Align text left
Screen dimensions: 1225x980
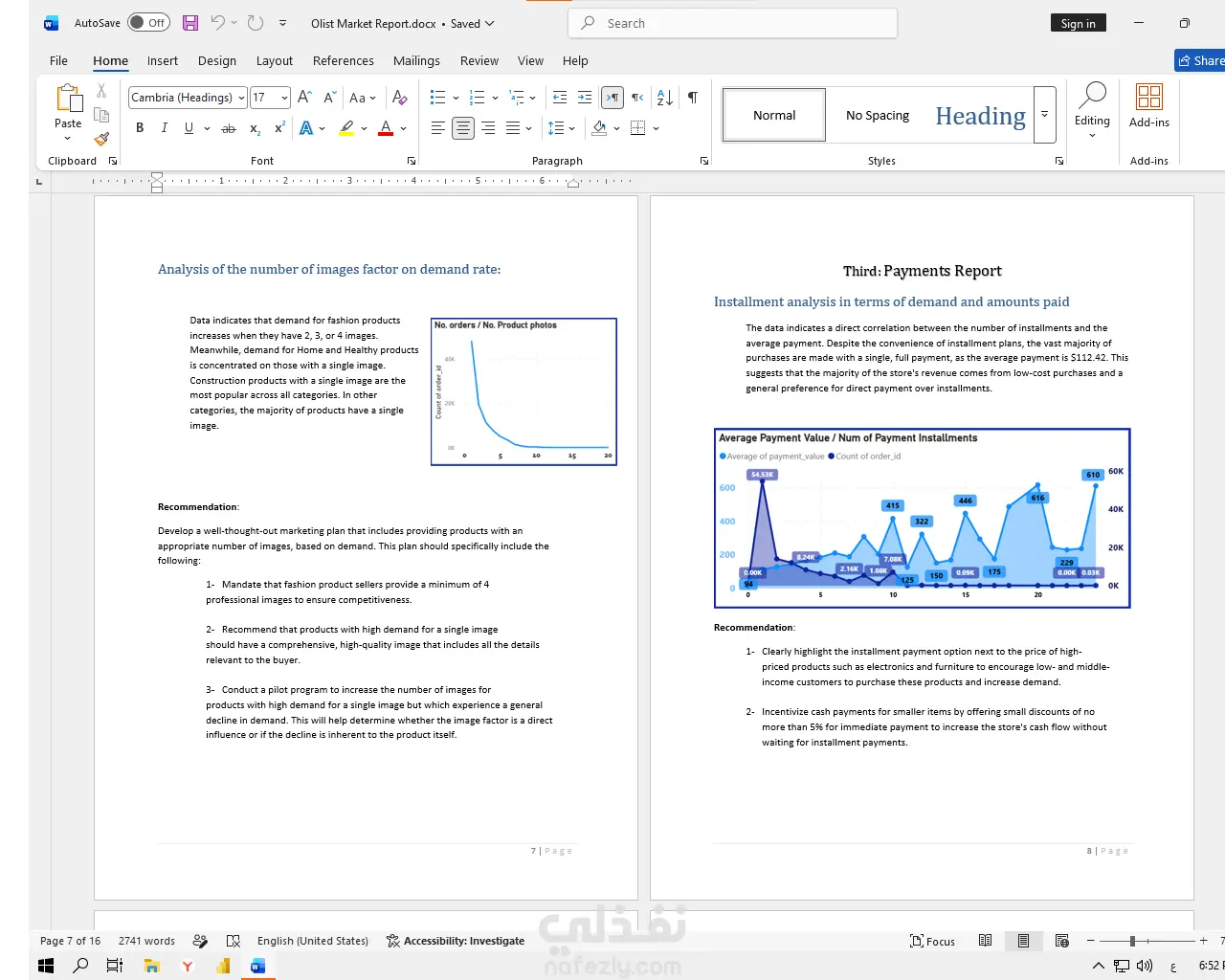[437, 128]
